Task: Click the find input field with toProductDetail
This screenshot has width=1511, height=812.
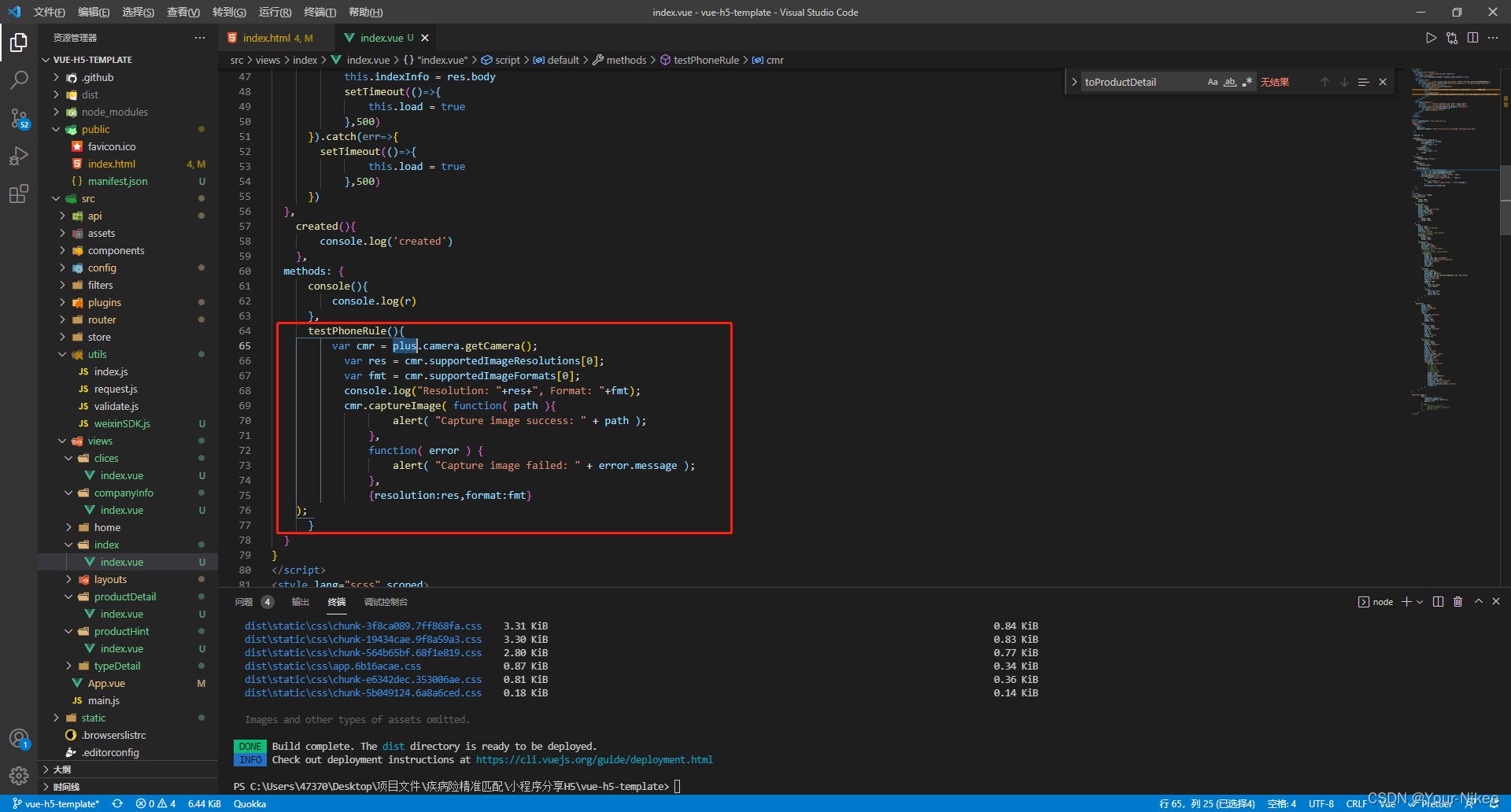Action: click(1141, 82)
